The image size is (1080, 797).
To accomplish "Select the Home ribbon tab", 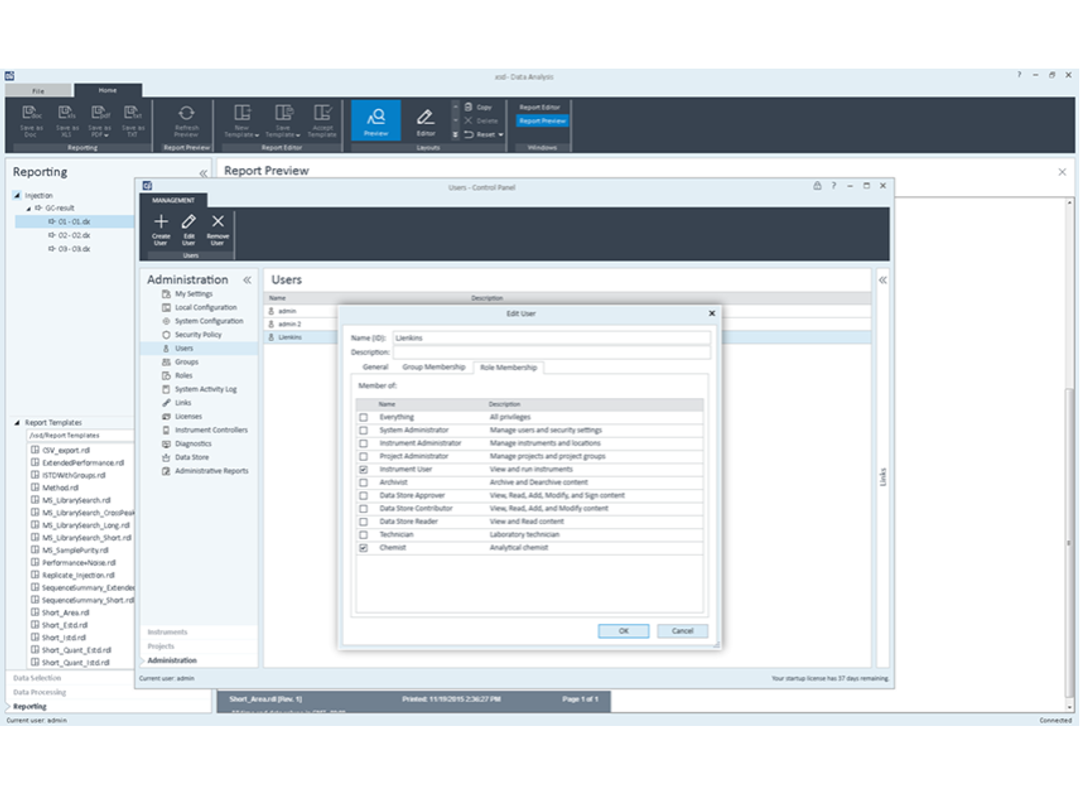I will 107,90.
